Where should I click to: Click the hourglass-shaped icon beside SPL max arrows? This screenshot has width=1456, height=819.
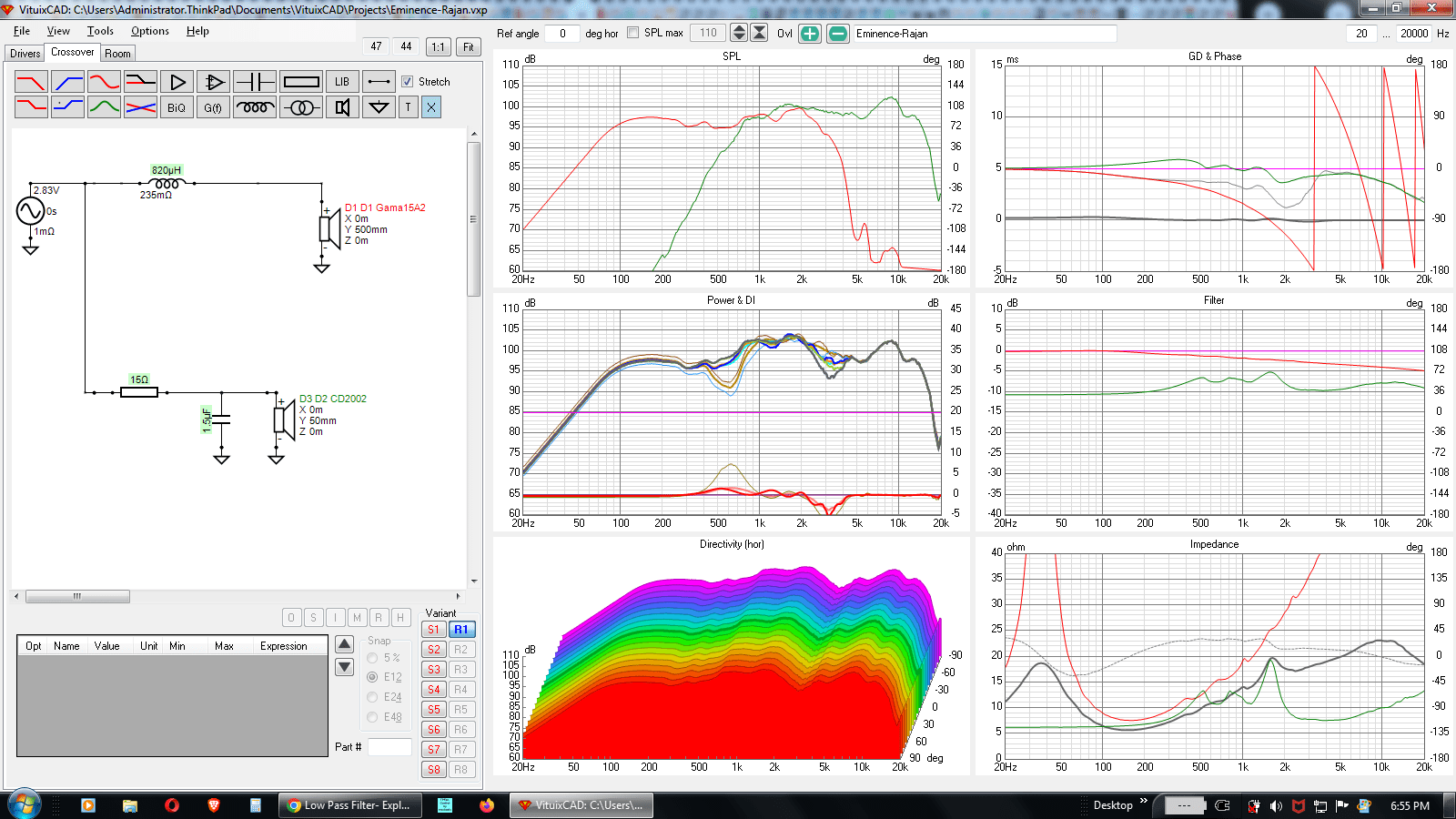759,33
